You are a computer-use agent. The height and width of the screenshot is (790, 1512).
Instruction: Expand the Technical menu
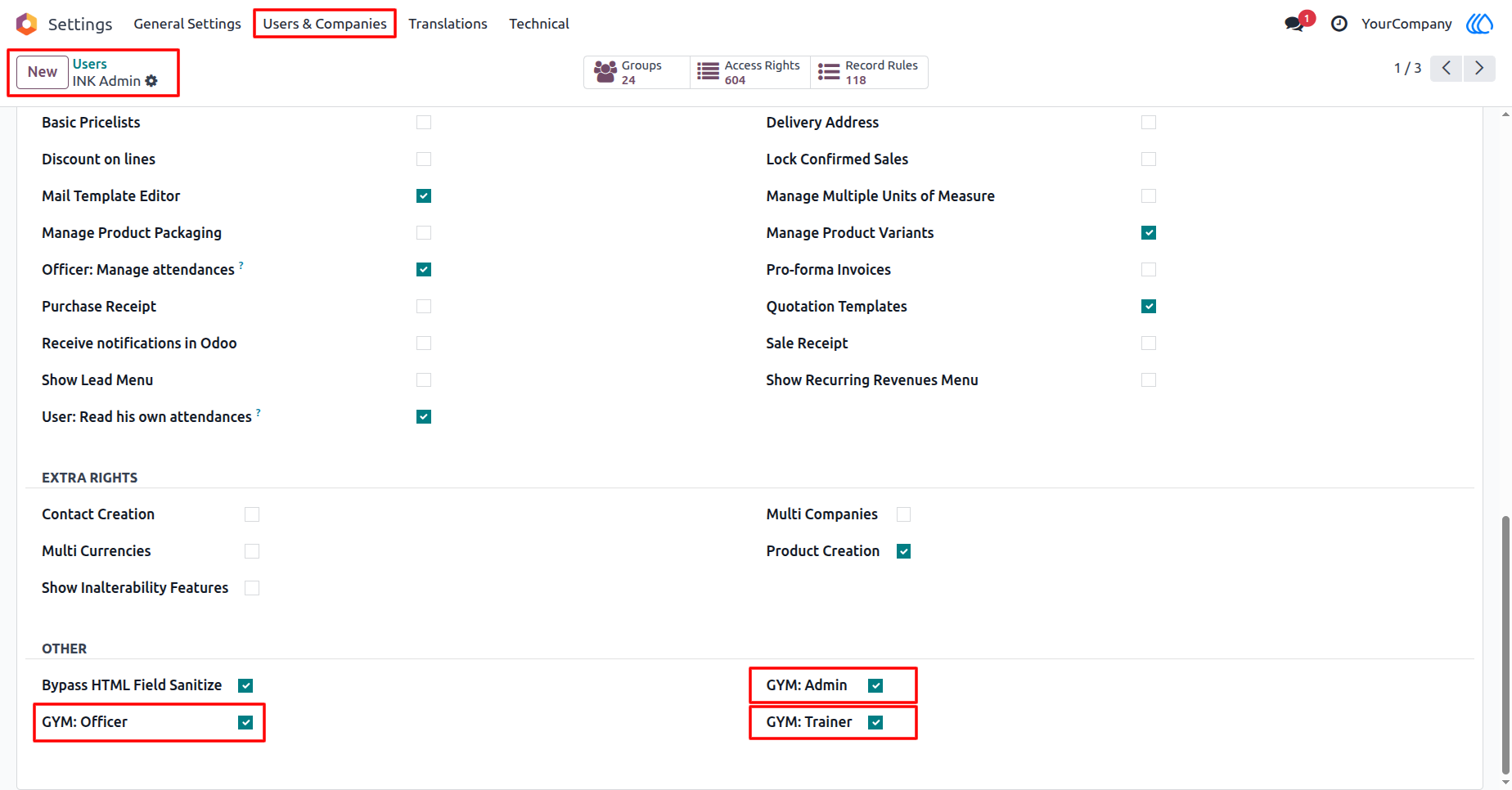[x=539, y=24]
